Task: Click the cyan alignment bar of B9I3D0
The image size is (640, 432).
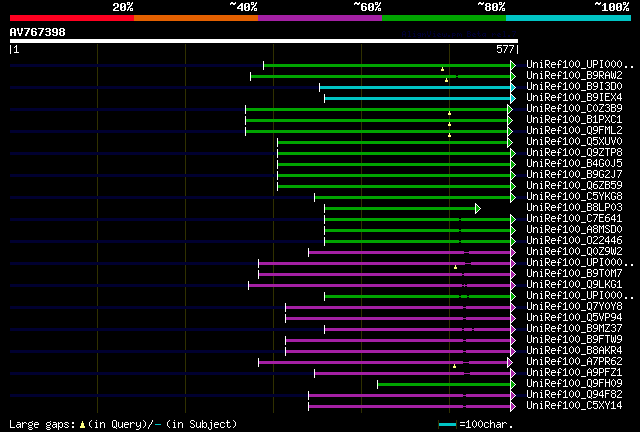Action: [x=415, y=87]
